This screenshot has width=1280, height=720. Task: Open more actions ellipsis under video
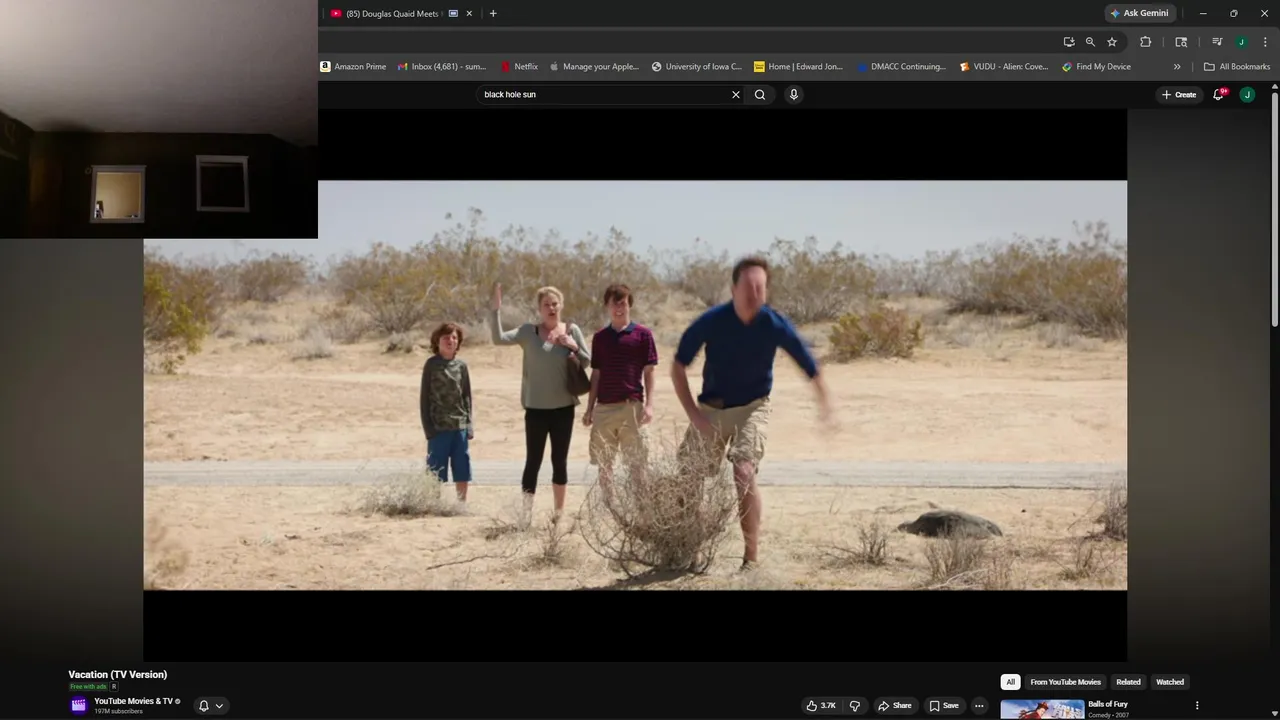pos(979,705)
